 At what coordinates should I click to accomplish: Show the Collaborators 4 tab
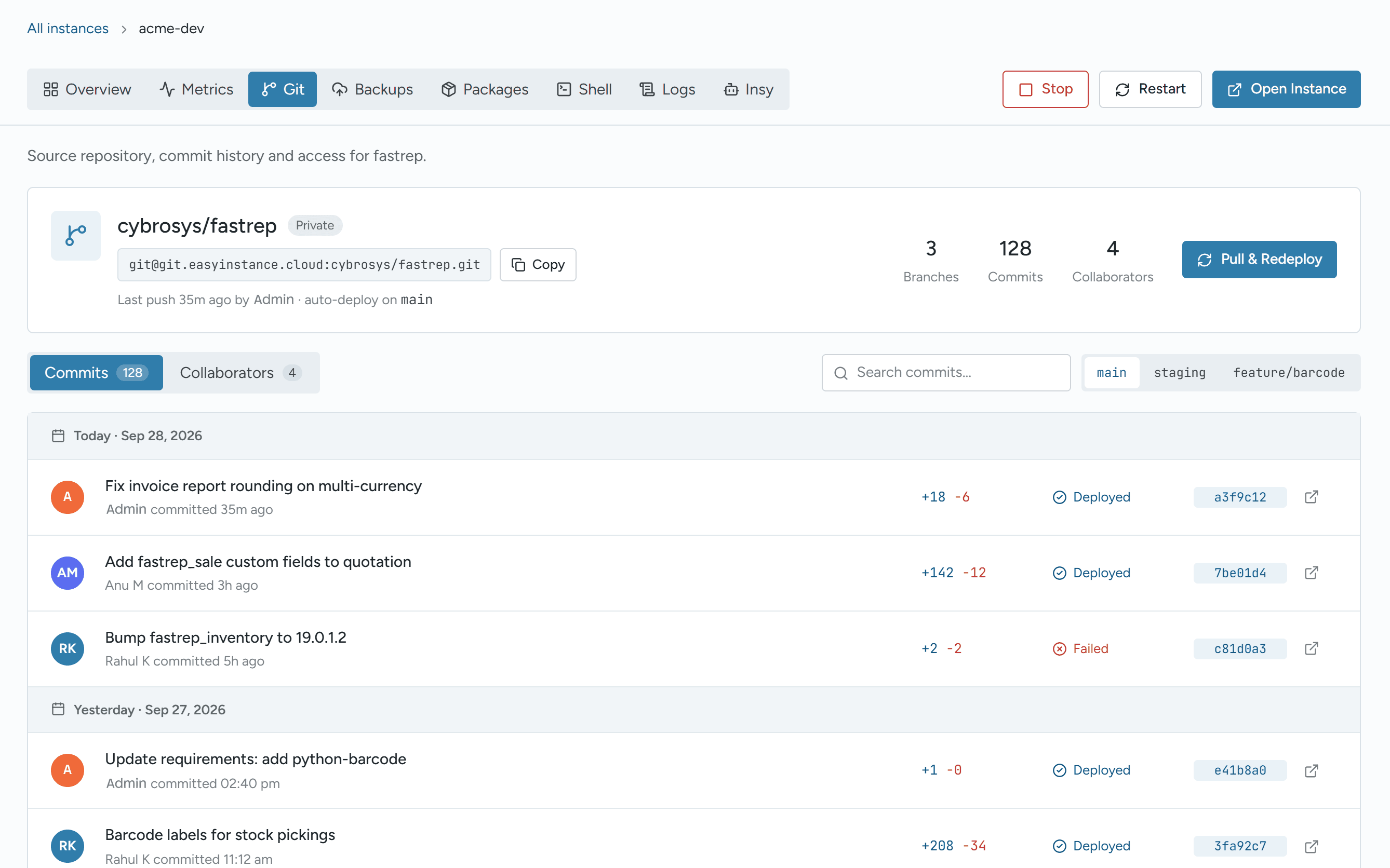click(x=240, y=373)
